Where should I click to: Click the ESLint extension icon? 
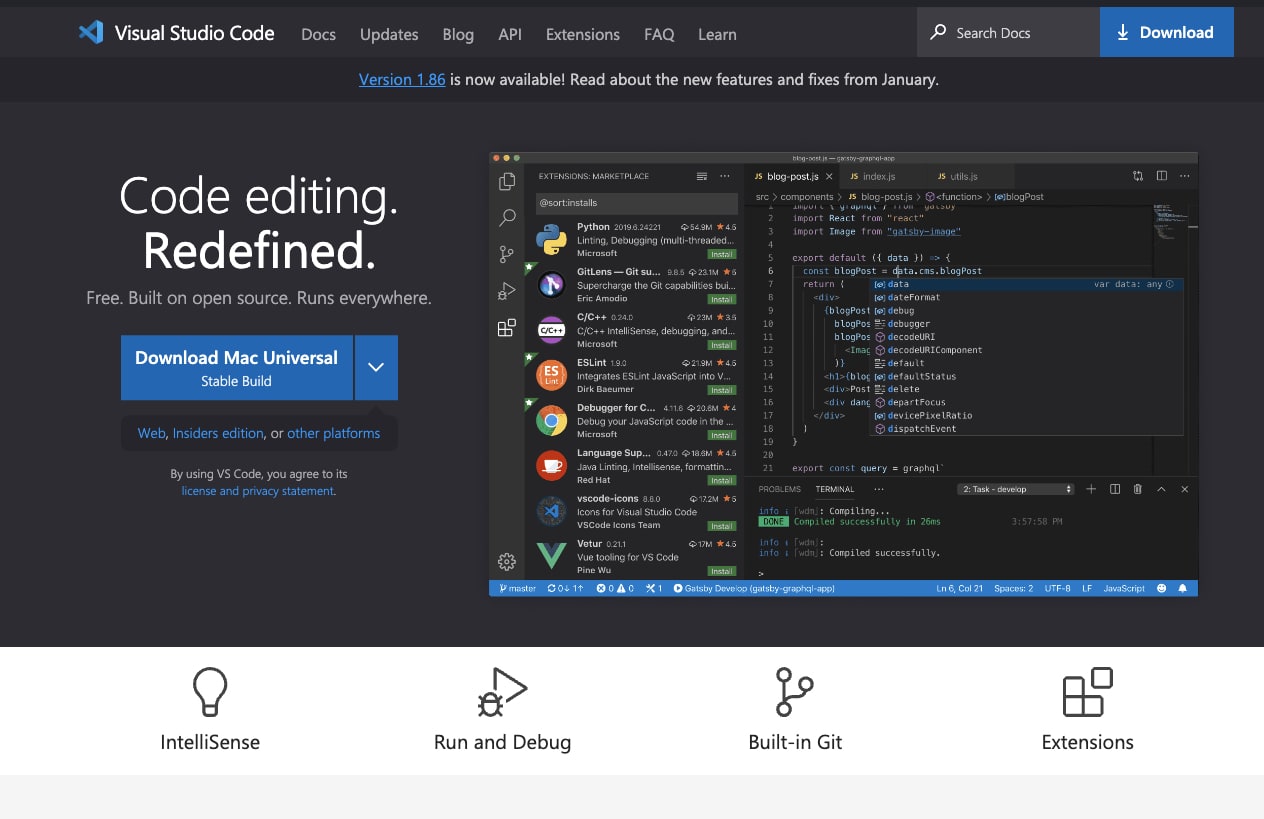click(x=551, y=376)
